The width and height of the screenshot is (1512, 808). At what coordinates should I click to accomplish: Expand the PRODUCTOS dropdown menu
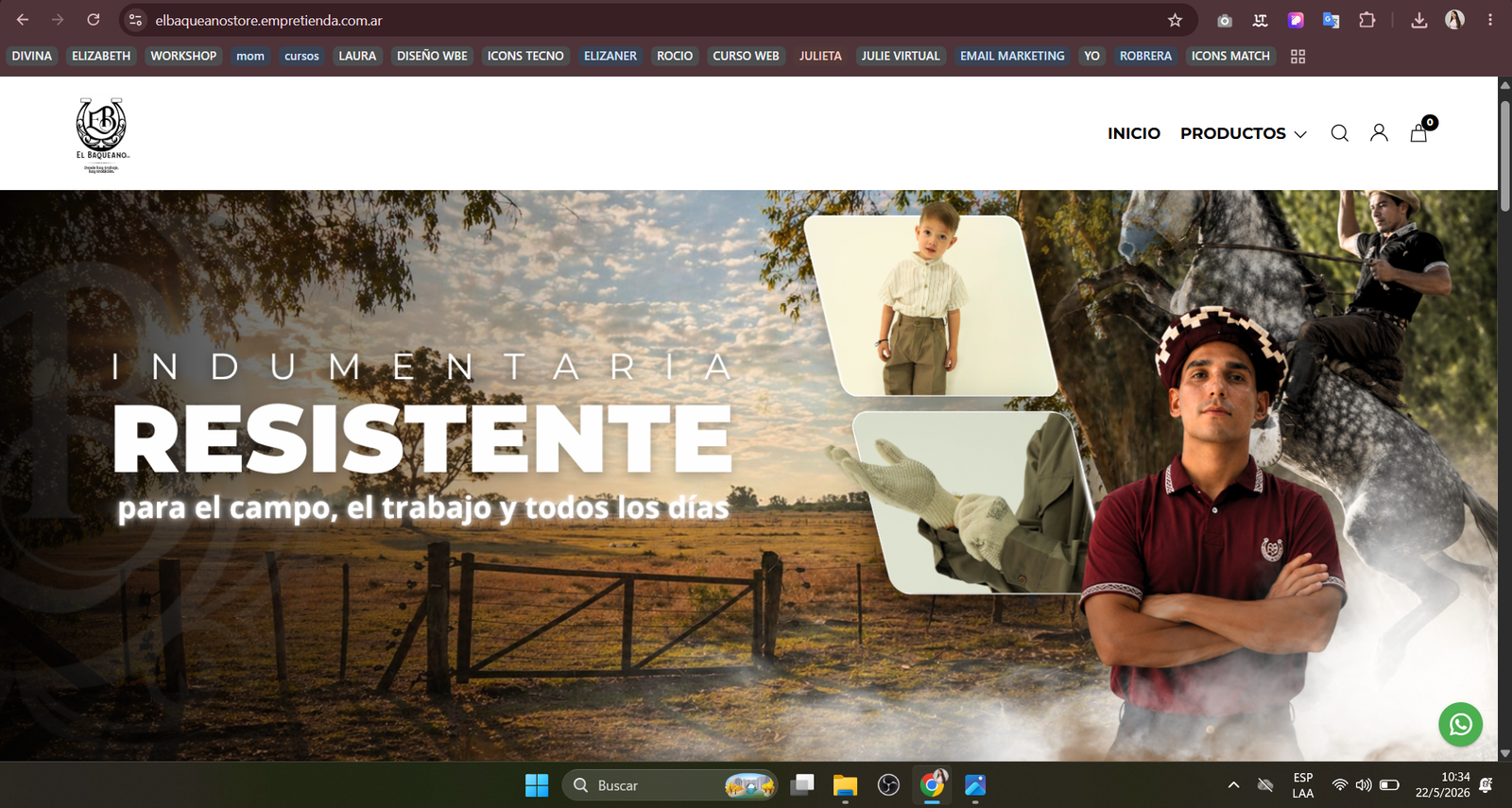(1243, 133)
